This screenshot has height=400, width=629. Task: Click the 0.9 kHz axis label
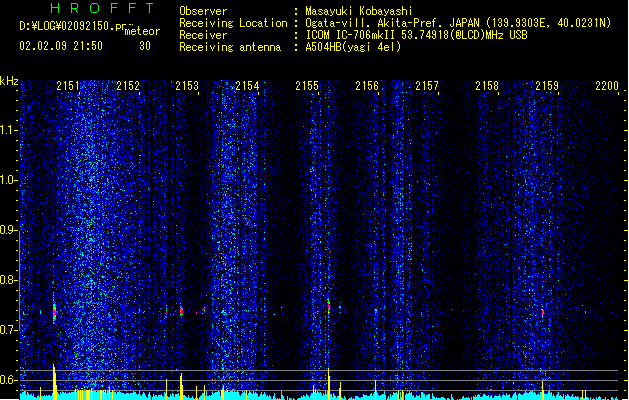click(8, 230)
